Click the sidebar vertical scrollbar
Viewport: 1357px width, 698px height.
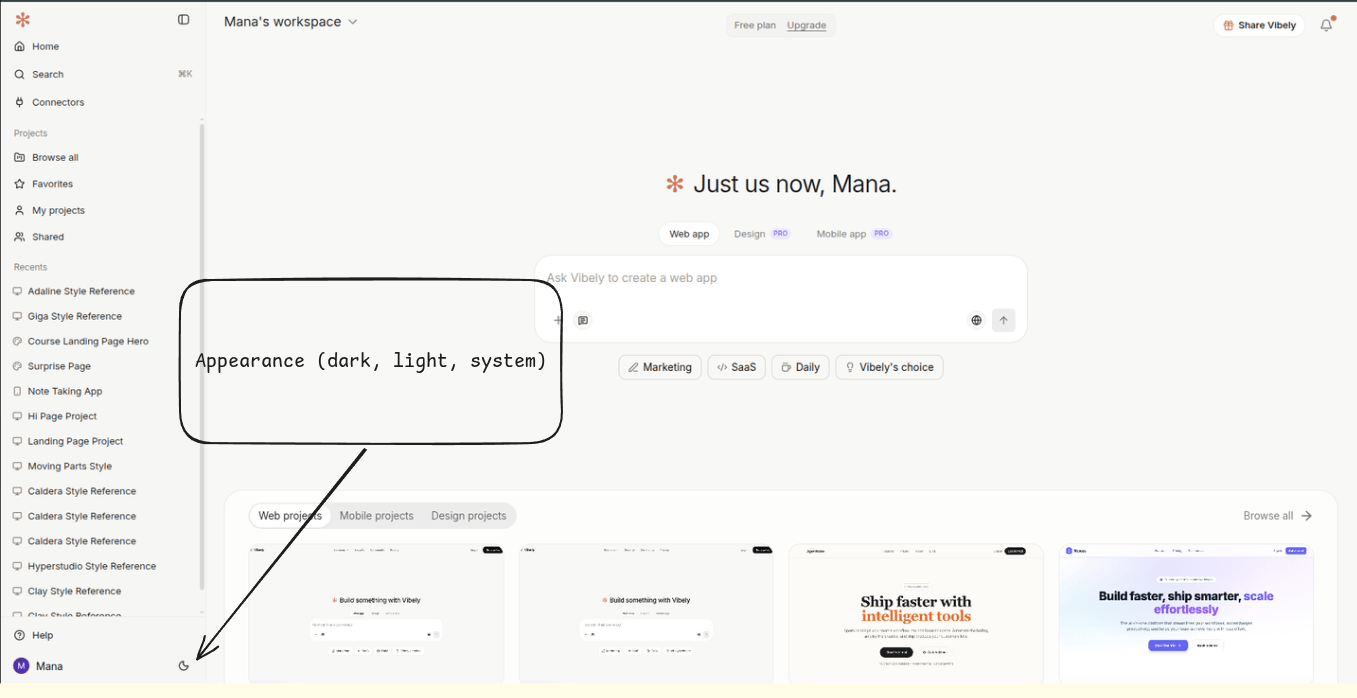point(201,358)
